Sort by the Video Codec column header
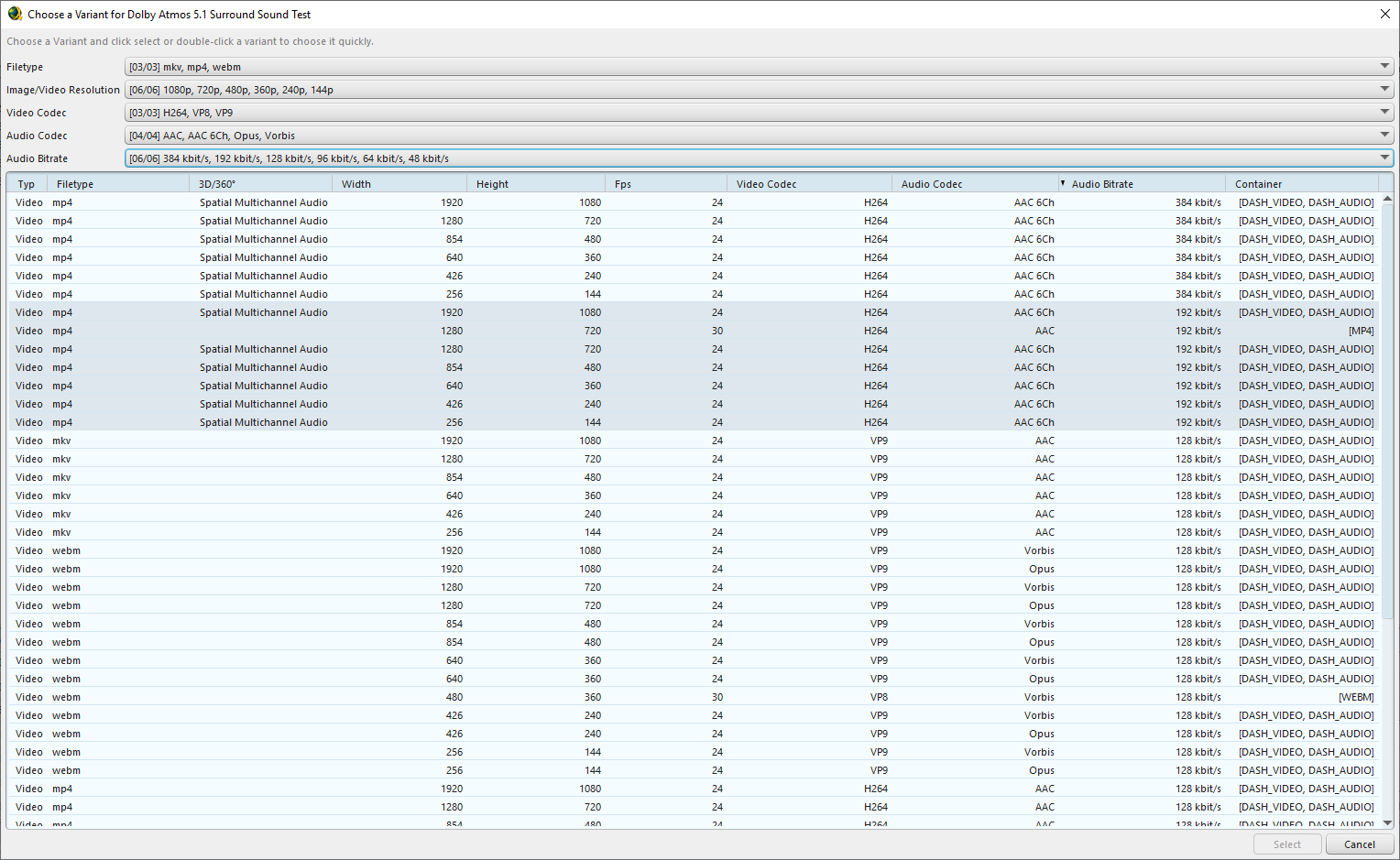The width and height of the screenshot is (1400, 860). coord(809,184)
